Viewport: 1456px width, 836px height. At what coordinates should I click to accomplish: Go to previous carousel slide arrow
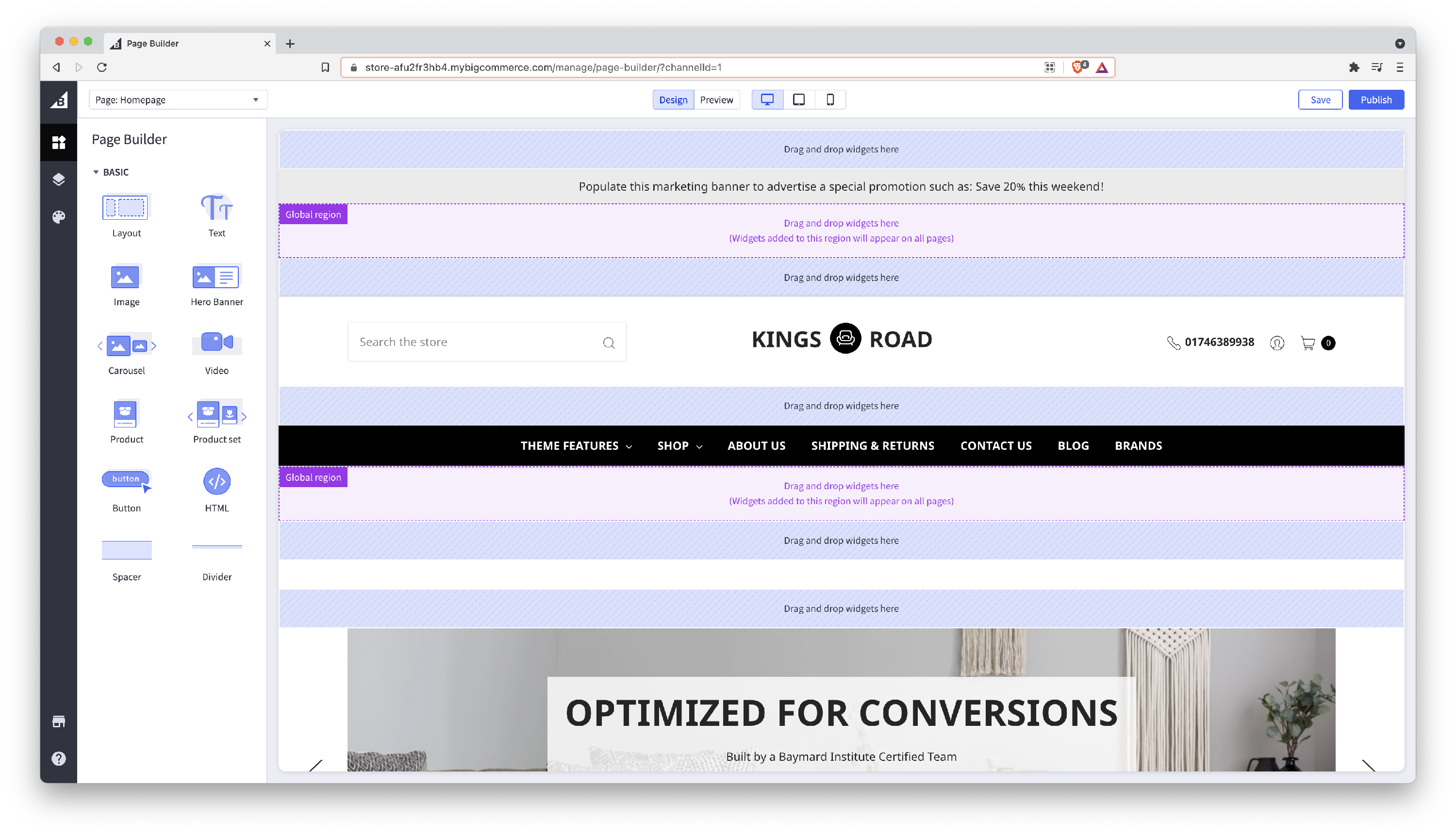click(x=315, y=765)
